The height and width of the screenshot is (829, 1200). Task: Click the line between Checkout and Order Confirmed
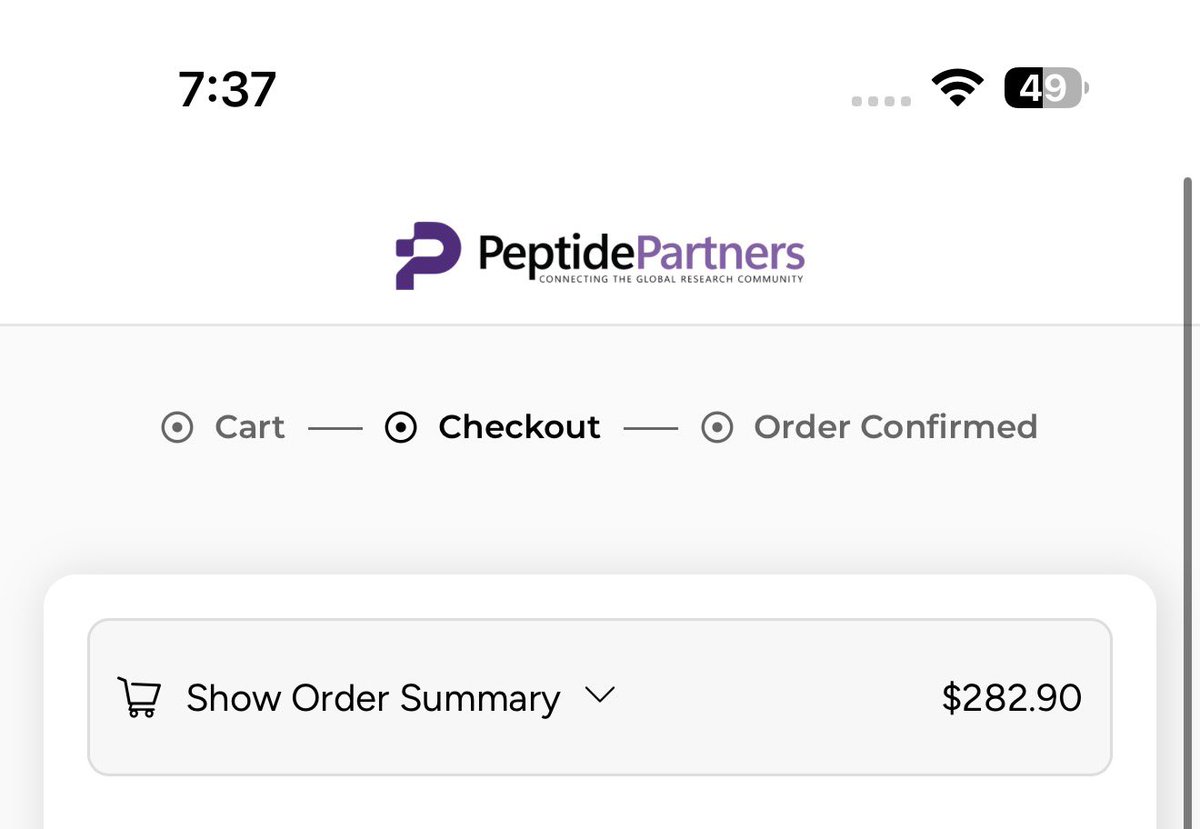click(651, 429)
